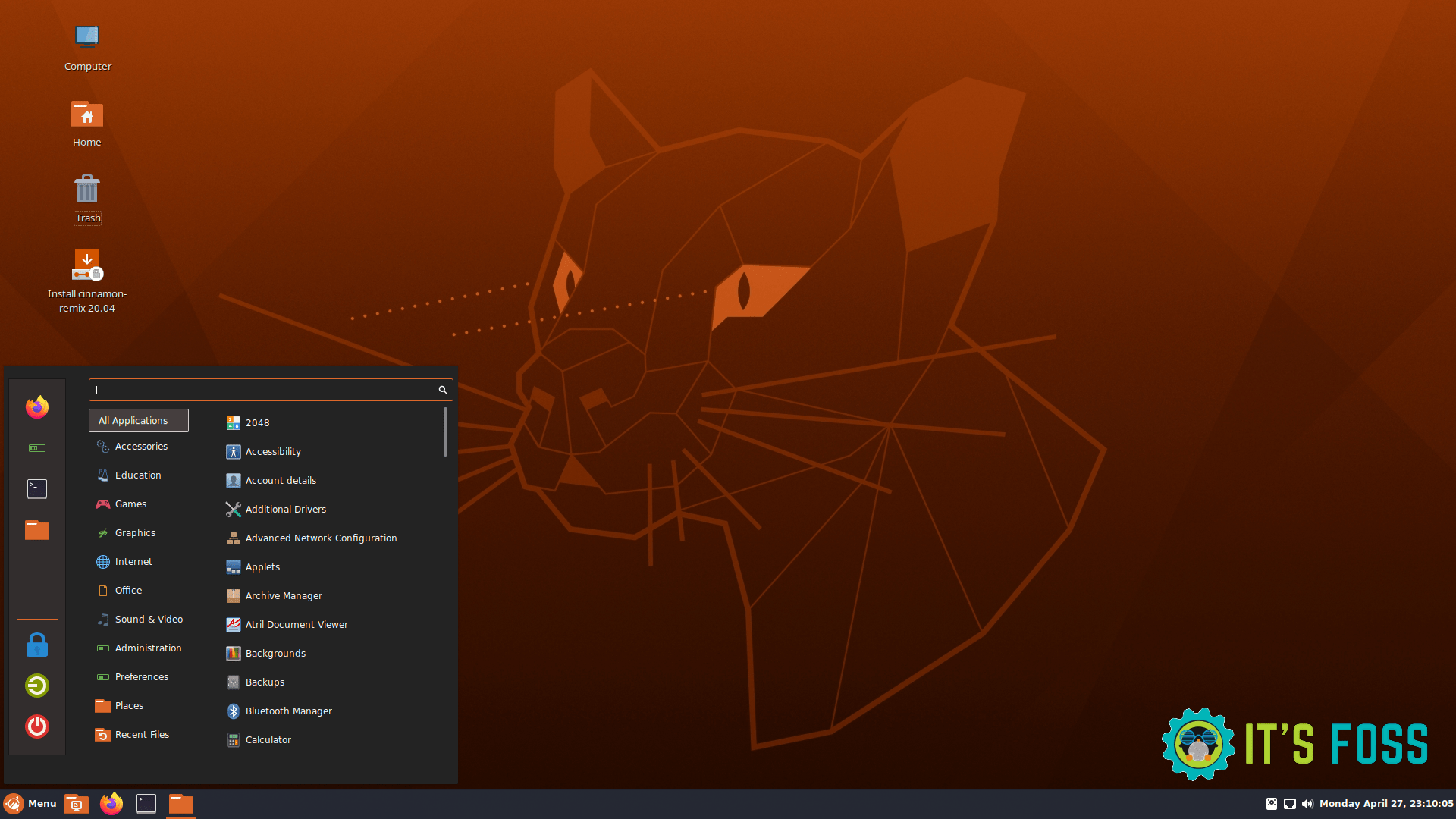This screenshot has width=1456, height=819.
Task: Shut down using the red power icon
Action: pos(36,726)
